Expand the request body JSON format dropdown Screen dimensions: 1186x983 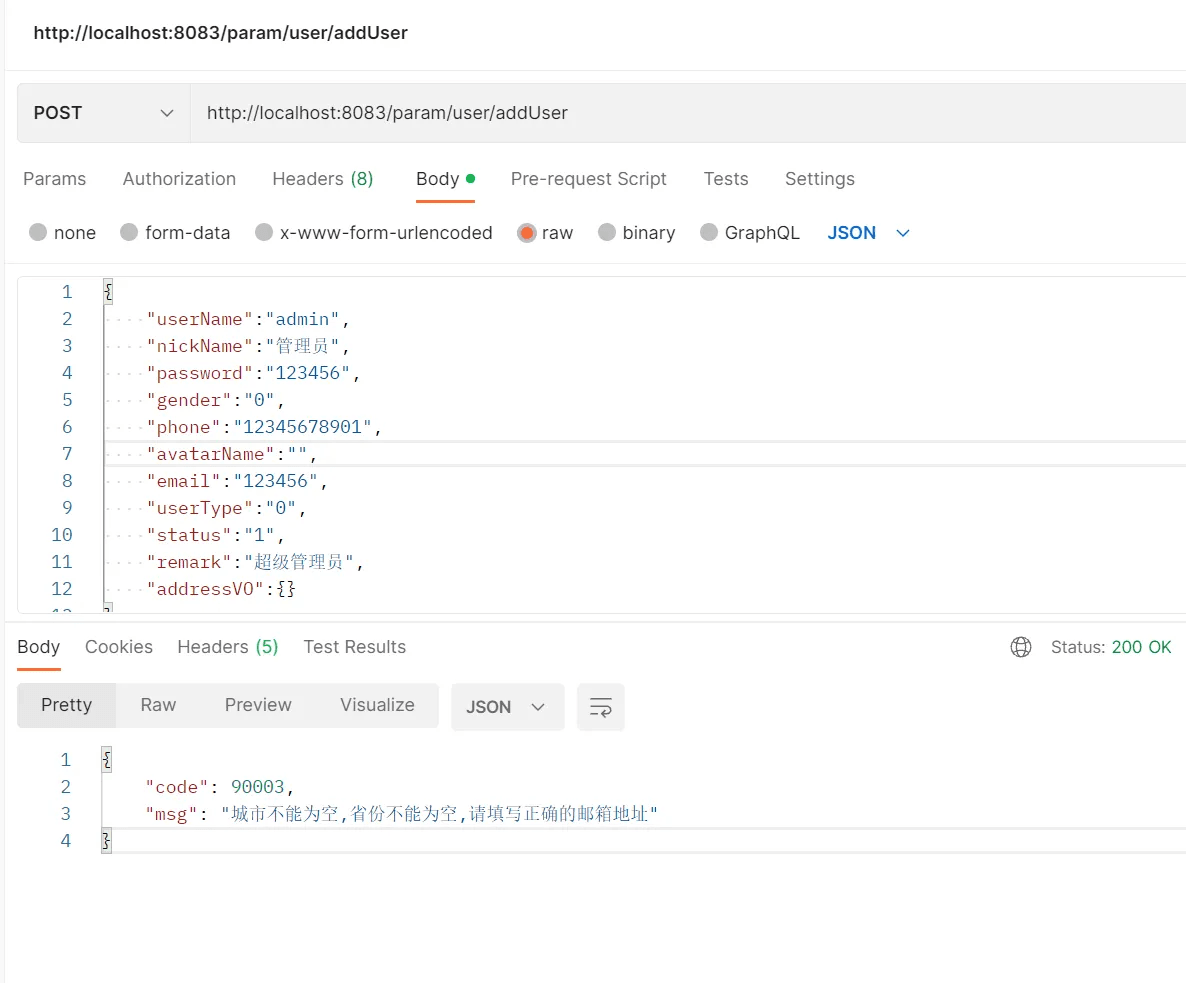[868, 233]
